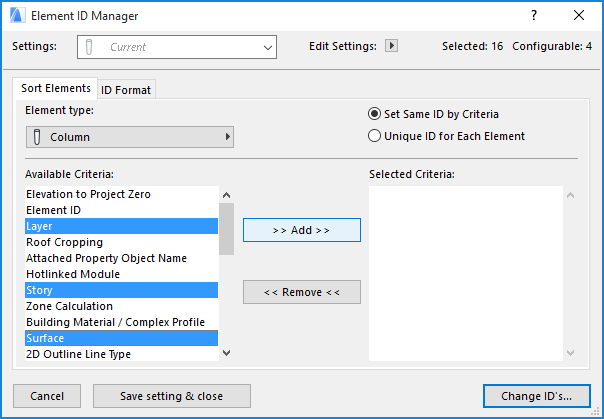The width and height of the screenshot is (604, 419).
Task: Open the Settings Current dropdown
Action: [176, 47]
